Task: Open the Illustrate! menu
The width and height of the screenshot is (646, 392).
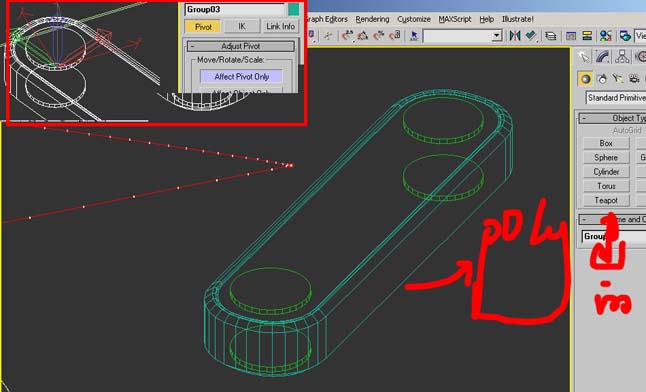Action: click(x=517, y=19)
